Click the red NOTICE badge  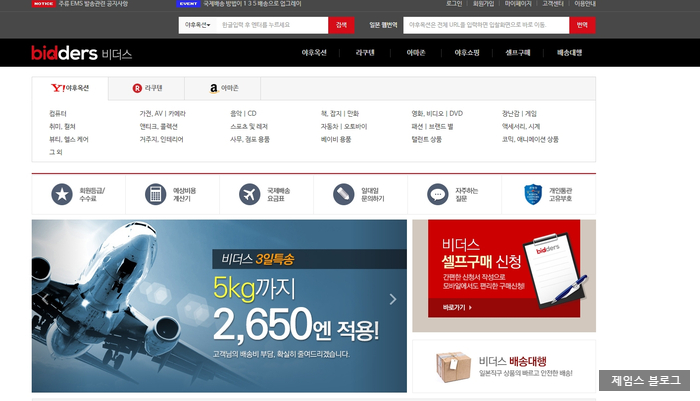[x=44, y=4]
